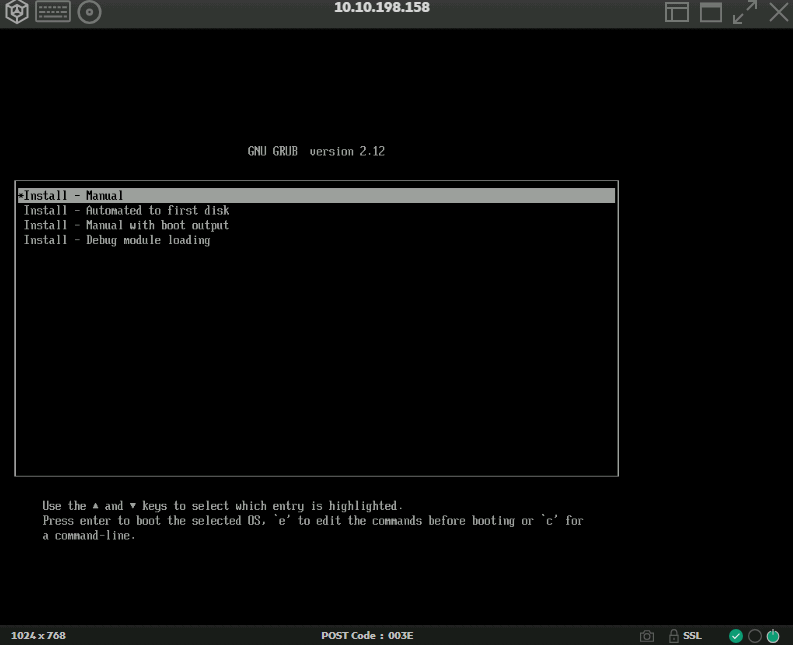
Task: Open the virtual media disc icon
Action: (x=90, y=12)
